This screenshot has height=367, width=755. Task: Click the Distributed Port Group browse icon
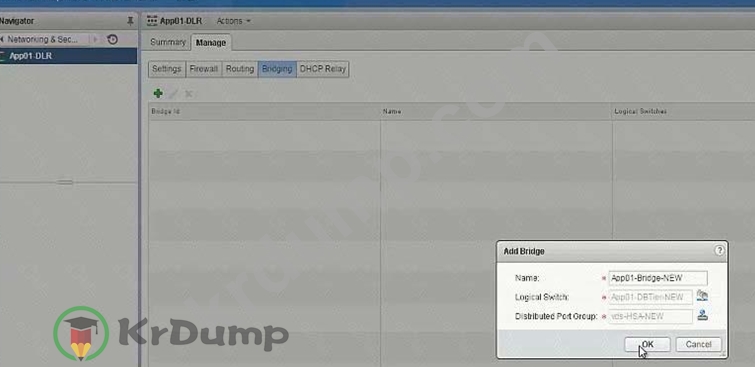703,315
